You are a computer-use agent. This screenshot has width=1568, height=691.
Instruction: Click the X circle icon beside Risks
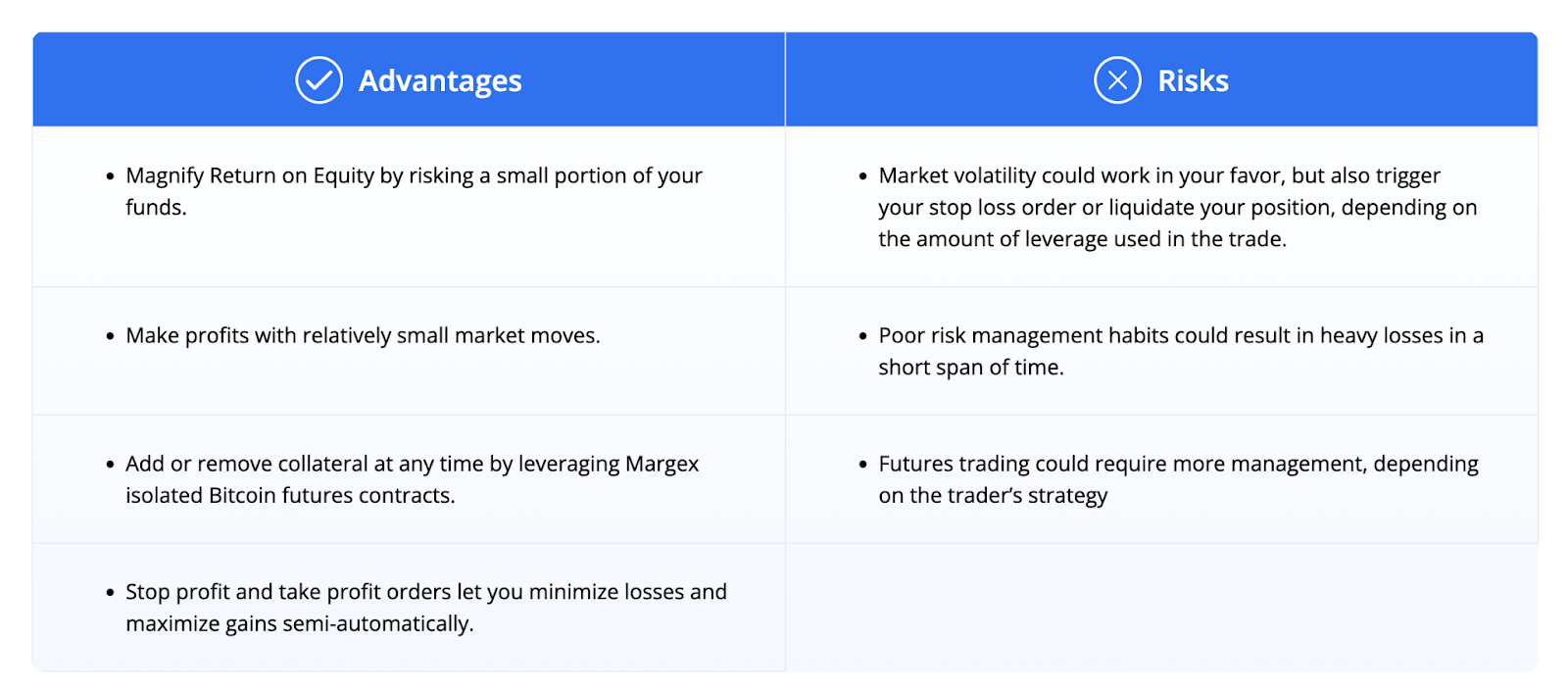[x=1117, y=80]
